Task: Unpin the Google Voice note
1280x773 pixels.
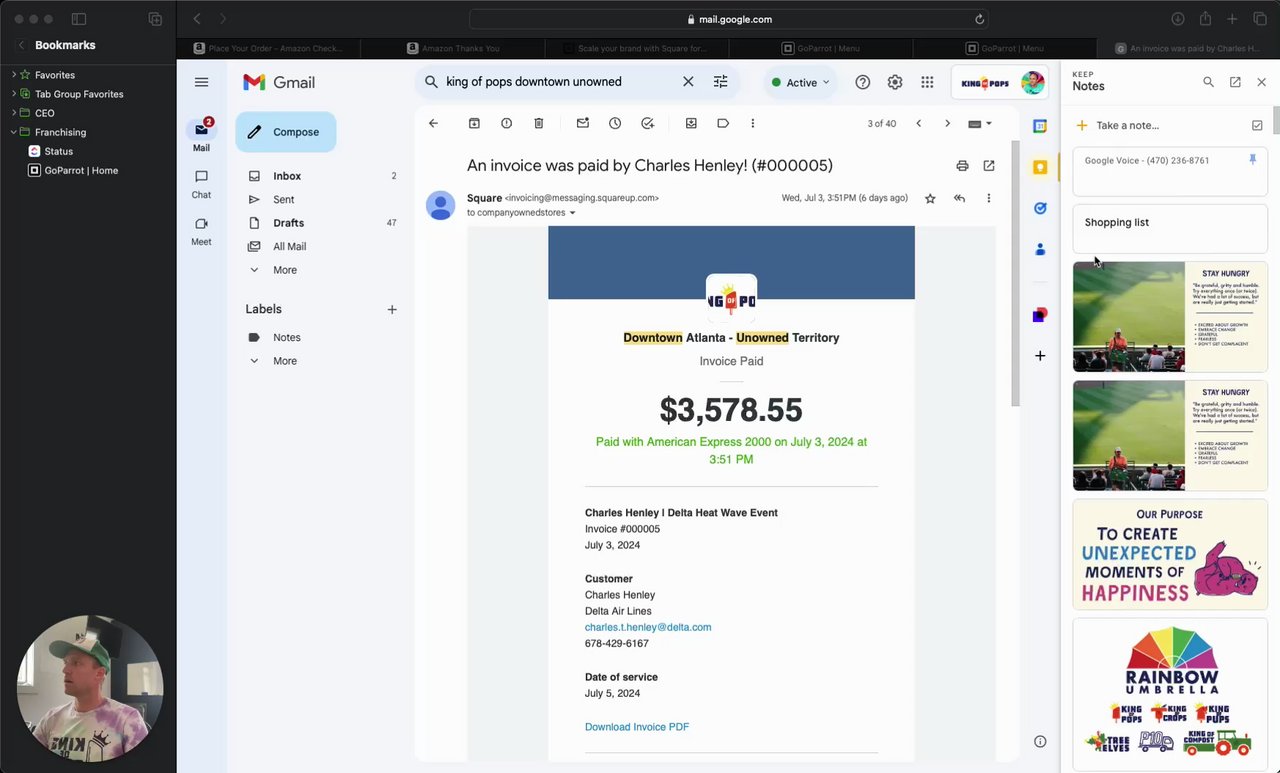Action: click(1252, 160)
